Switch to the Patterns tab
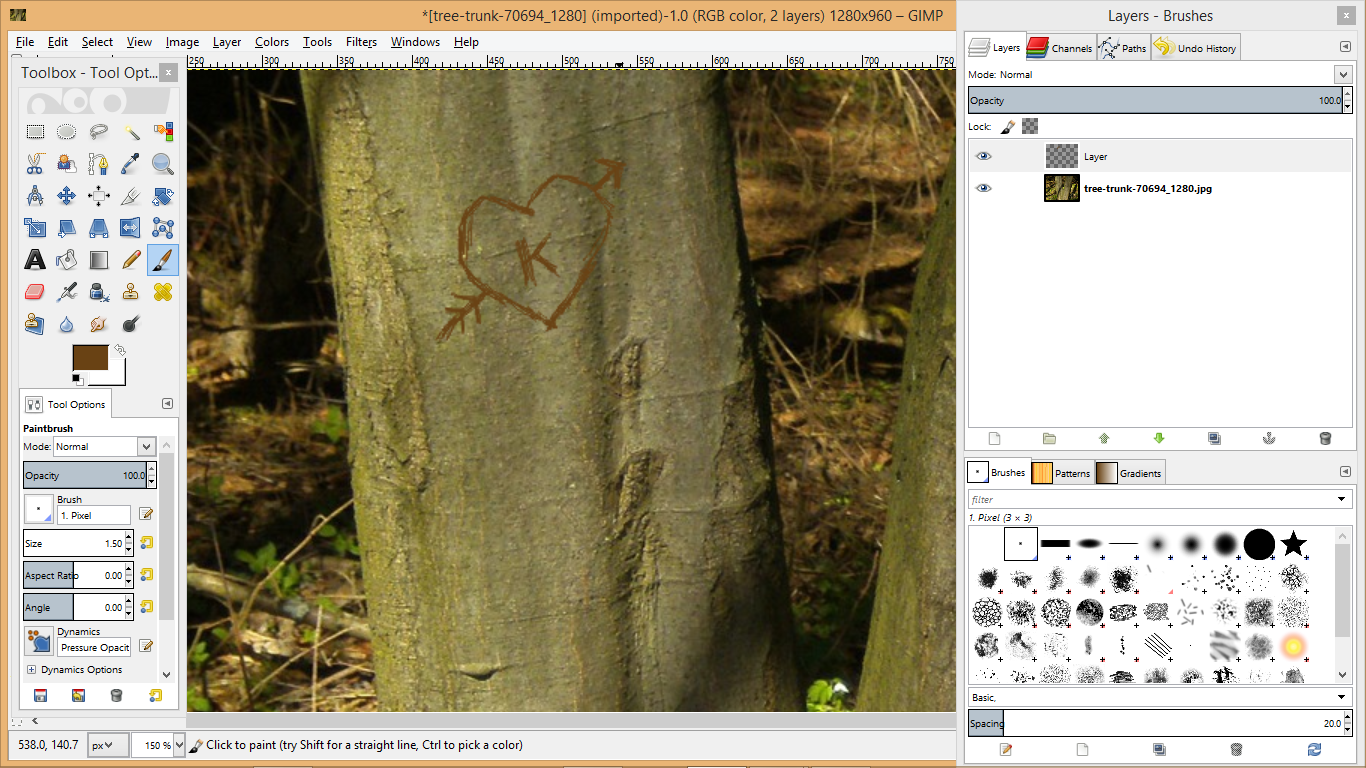 (x=1062, y=473)
